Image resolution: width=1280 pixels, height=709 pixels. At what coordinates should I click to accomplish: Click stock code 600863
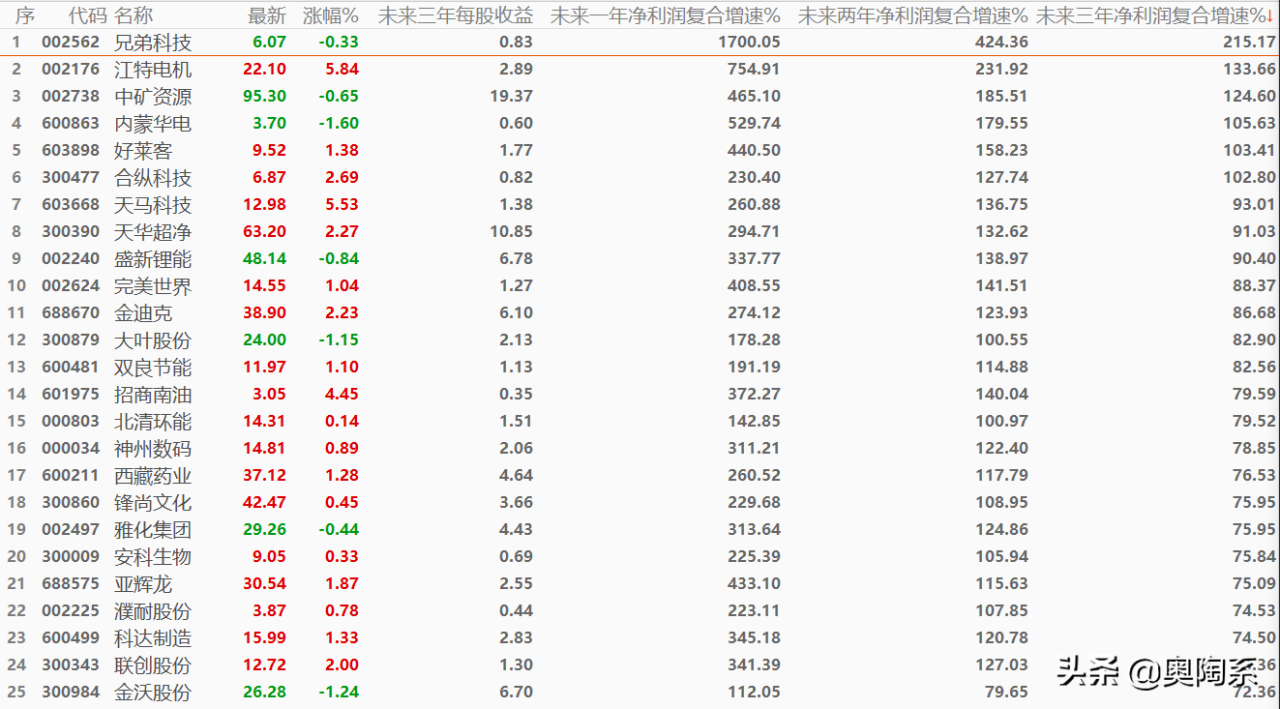point(70,124)
